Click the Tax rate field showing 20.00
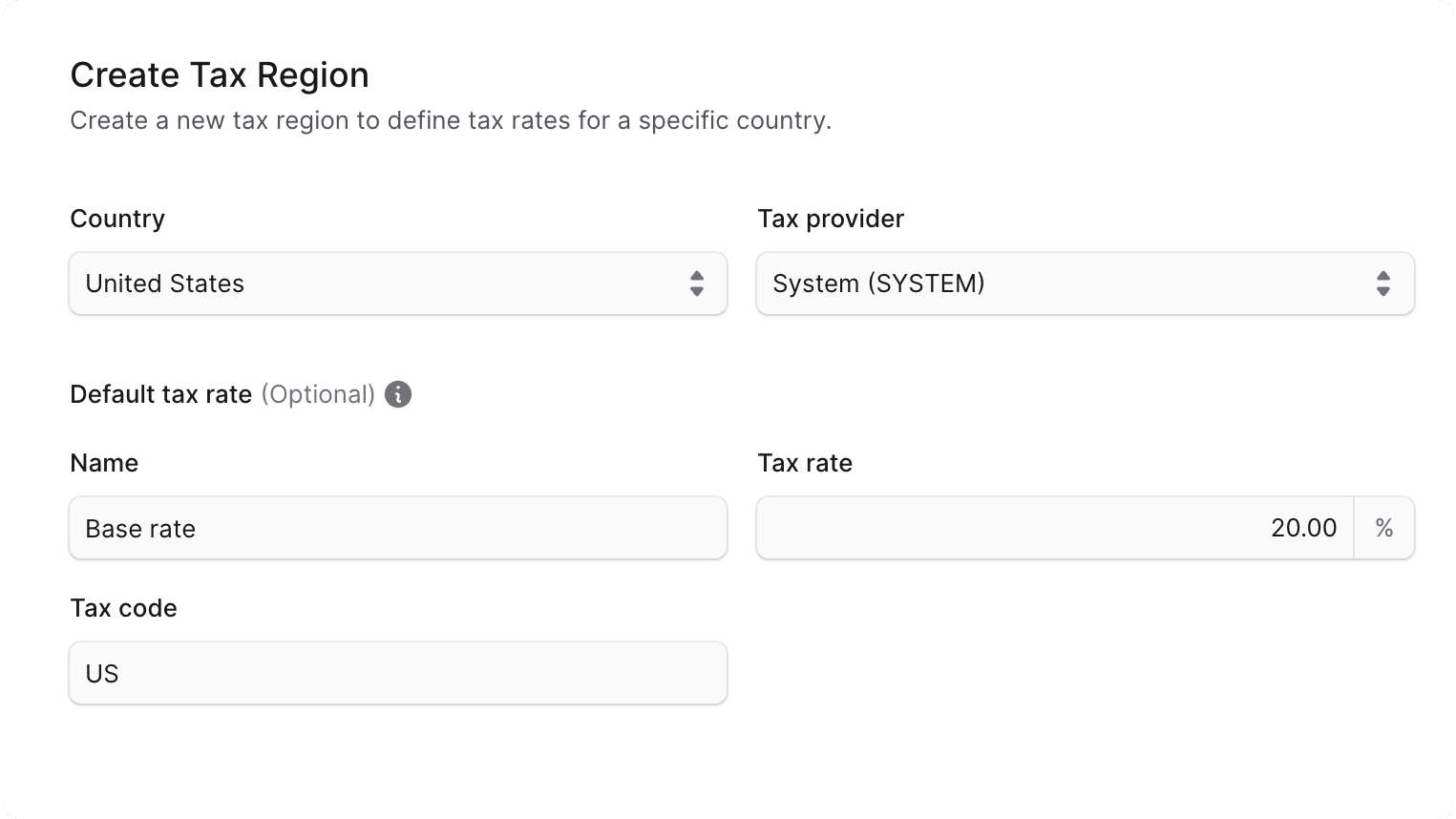The height and width of the screenshot is (819, 1456). (1050, 528)
